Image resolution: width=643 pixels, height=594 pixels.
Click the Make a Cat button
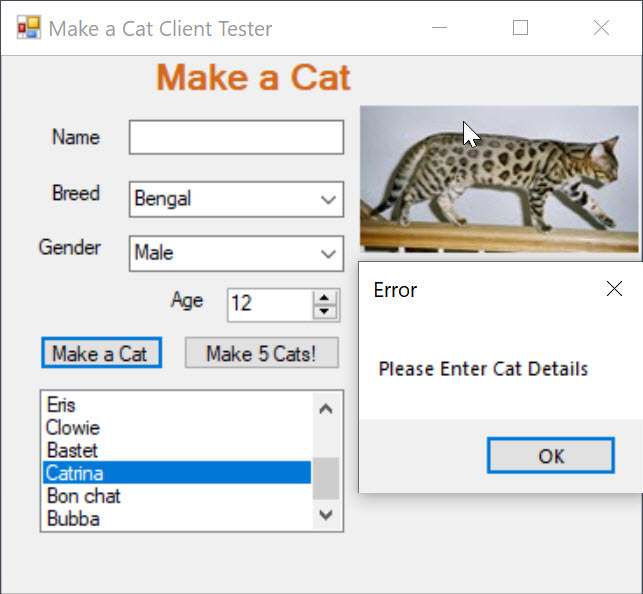[101, 353]
